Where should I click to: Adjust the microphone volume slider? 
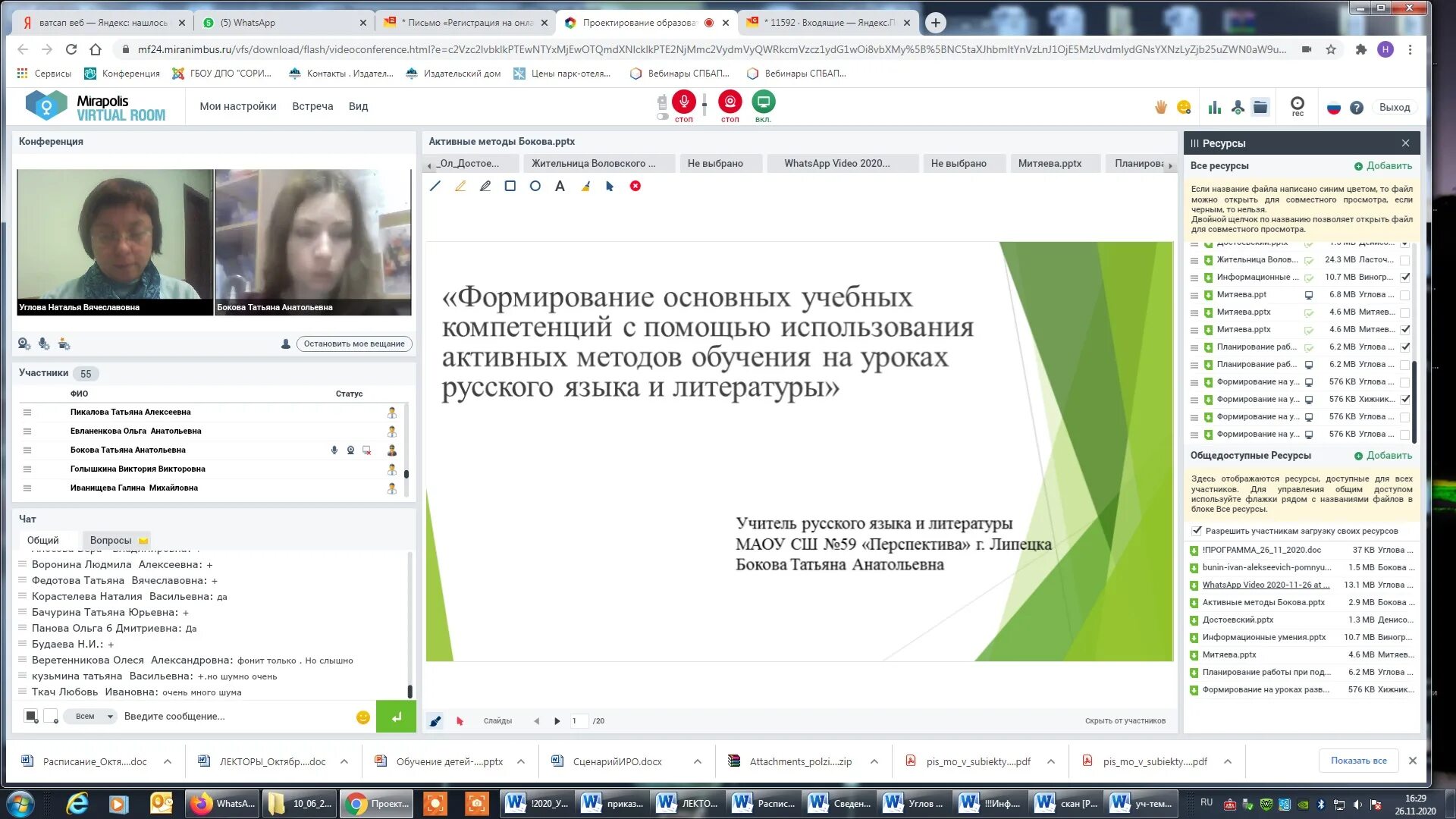(704, 104)
